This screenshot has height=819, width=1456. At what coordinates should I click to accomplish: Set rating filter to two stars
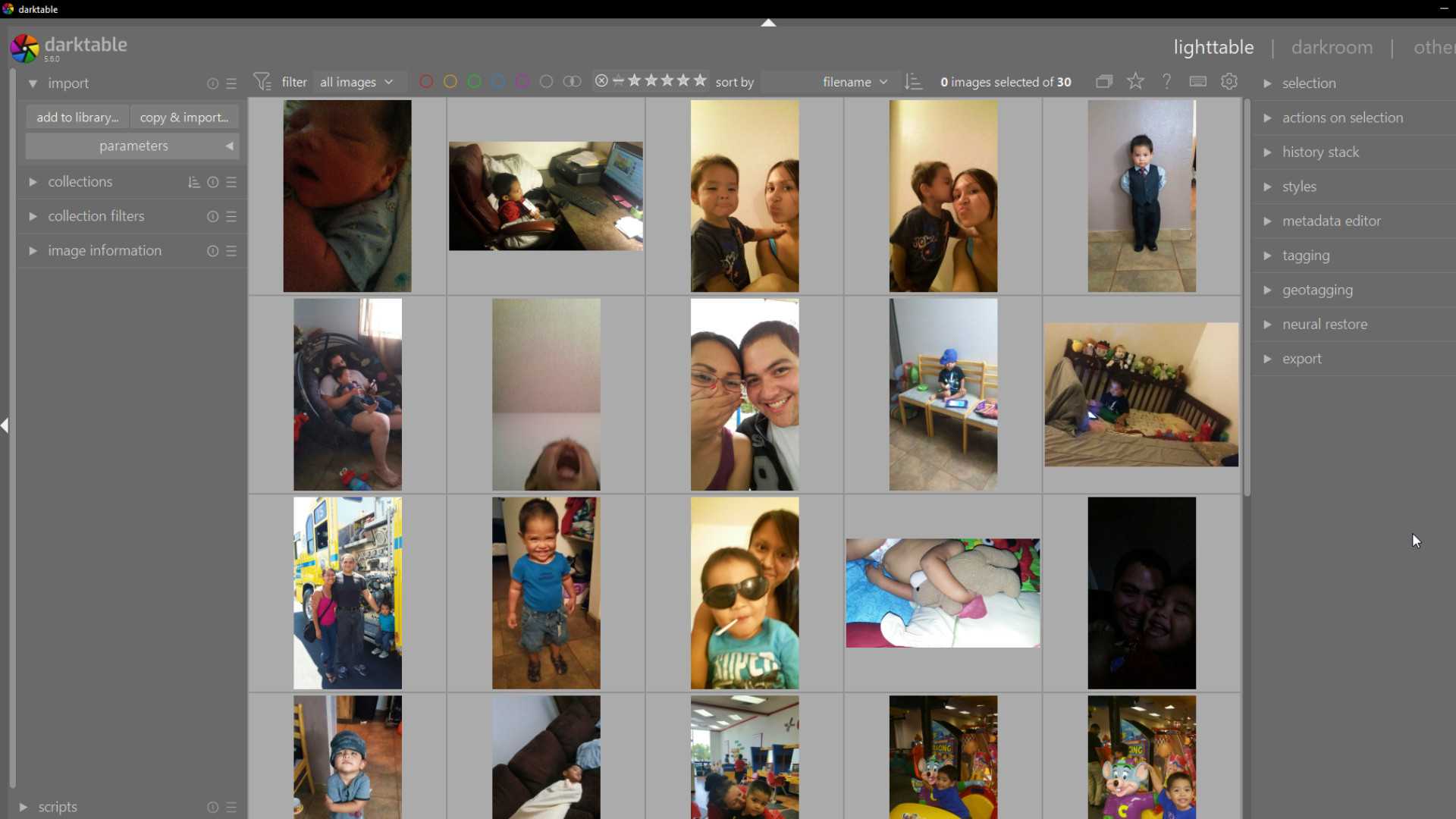click(651, 80)
